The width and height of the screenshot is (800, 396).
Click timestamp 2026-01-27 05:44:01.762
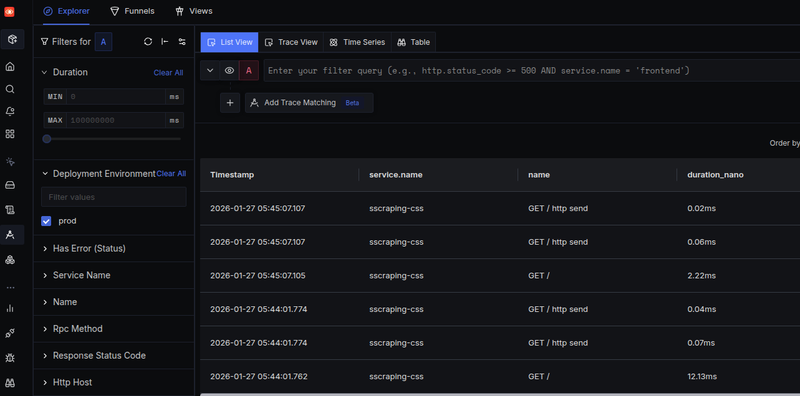pos(259,377)
